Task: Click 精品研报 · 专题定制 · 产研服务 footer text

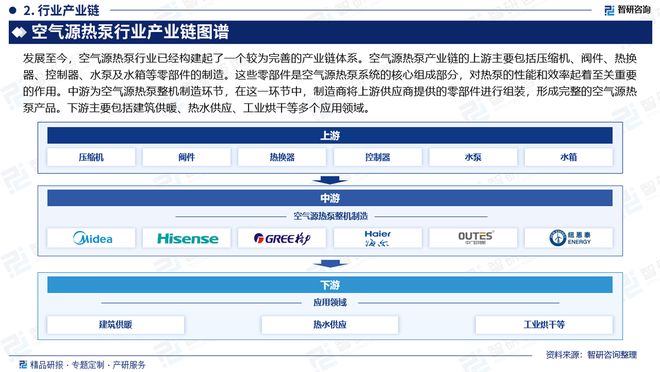Action: tap(88, 365)
